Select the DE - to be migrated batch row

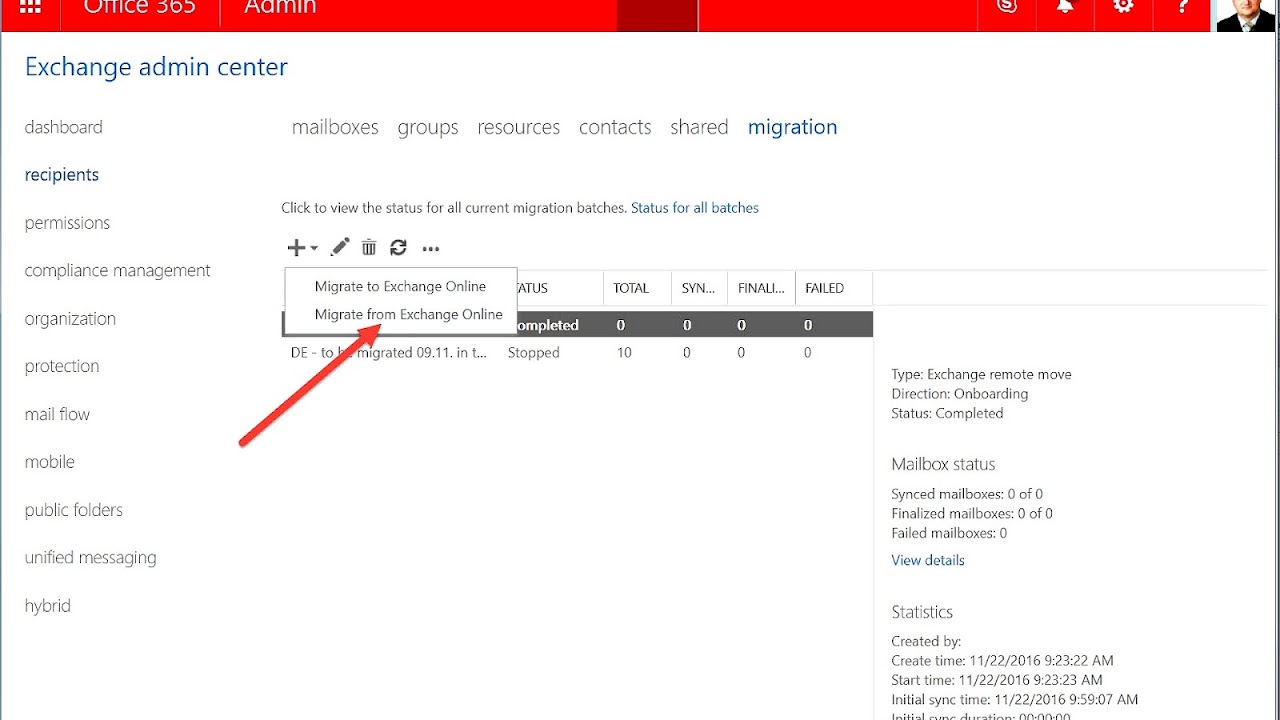[577, 353]
